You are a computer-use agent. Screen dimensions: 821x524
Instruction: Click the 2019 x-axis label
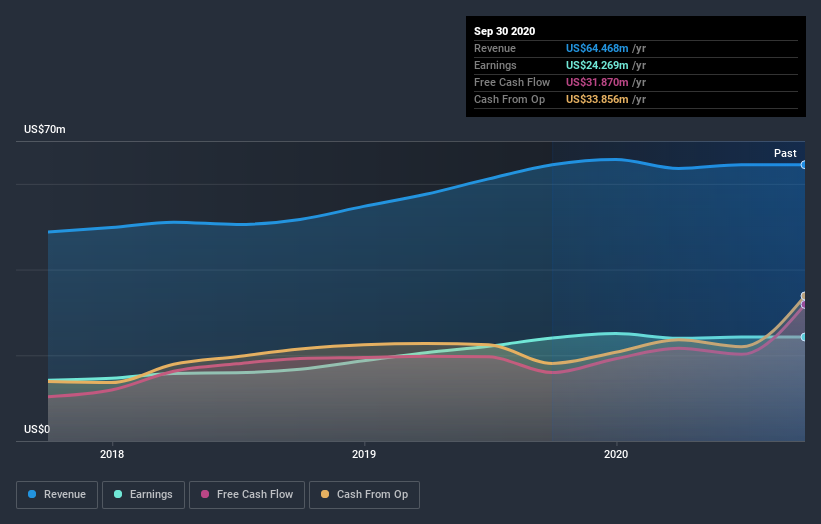click(364, 454)
